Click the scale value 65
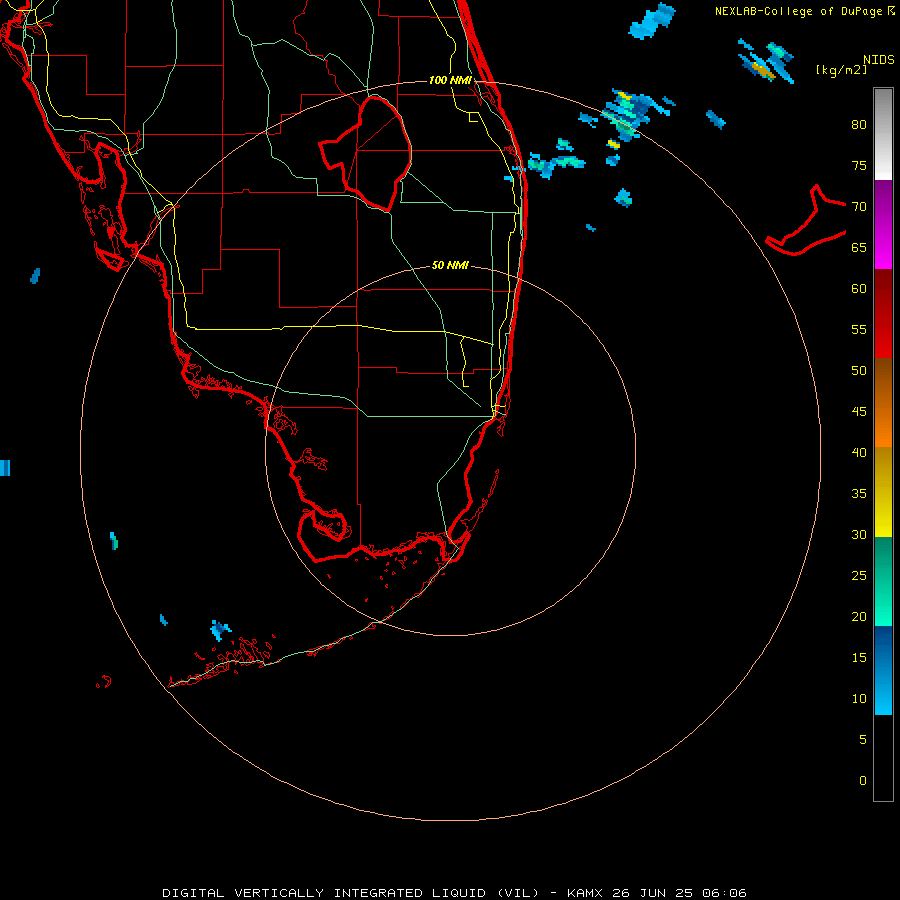The image size is (900, 900). coord(859,247)
